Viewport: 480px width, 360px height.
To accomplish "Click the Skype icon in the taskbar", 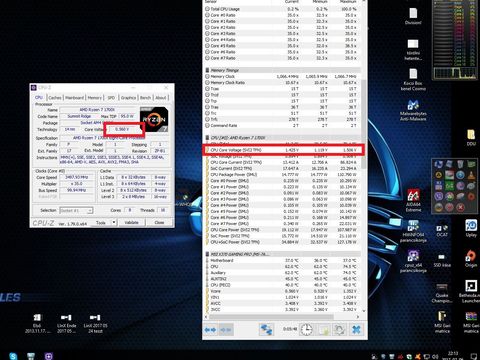I will (x=13, y=356).
